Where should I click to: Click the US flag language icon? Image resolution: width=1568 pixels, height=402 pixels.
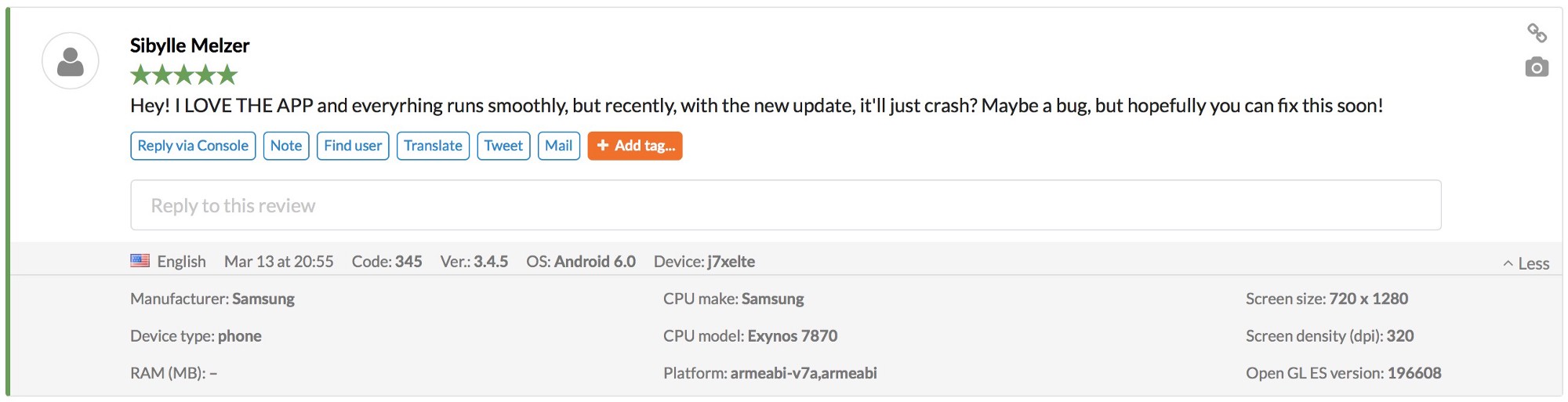[x=140, y=261]
